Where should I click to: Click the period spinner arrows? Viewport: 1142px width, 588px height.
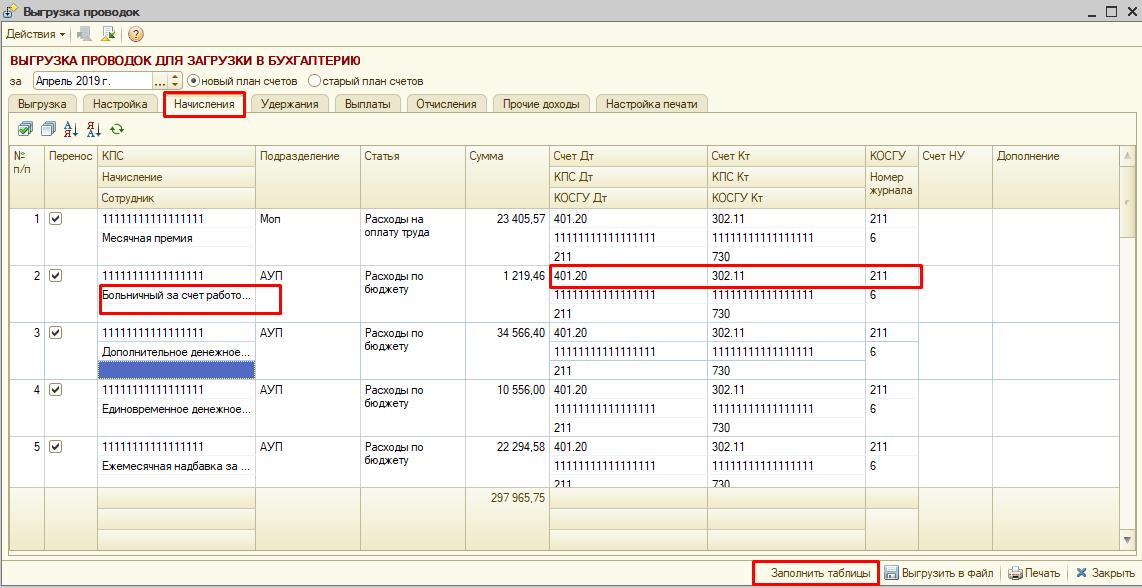(177, 81)
